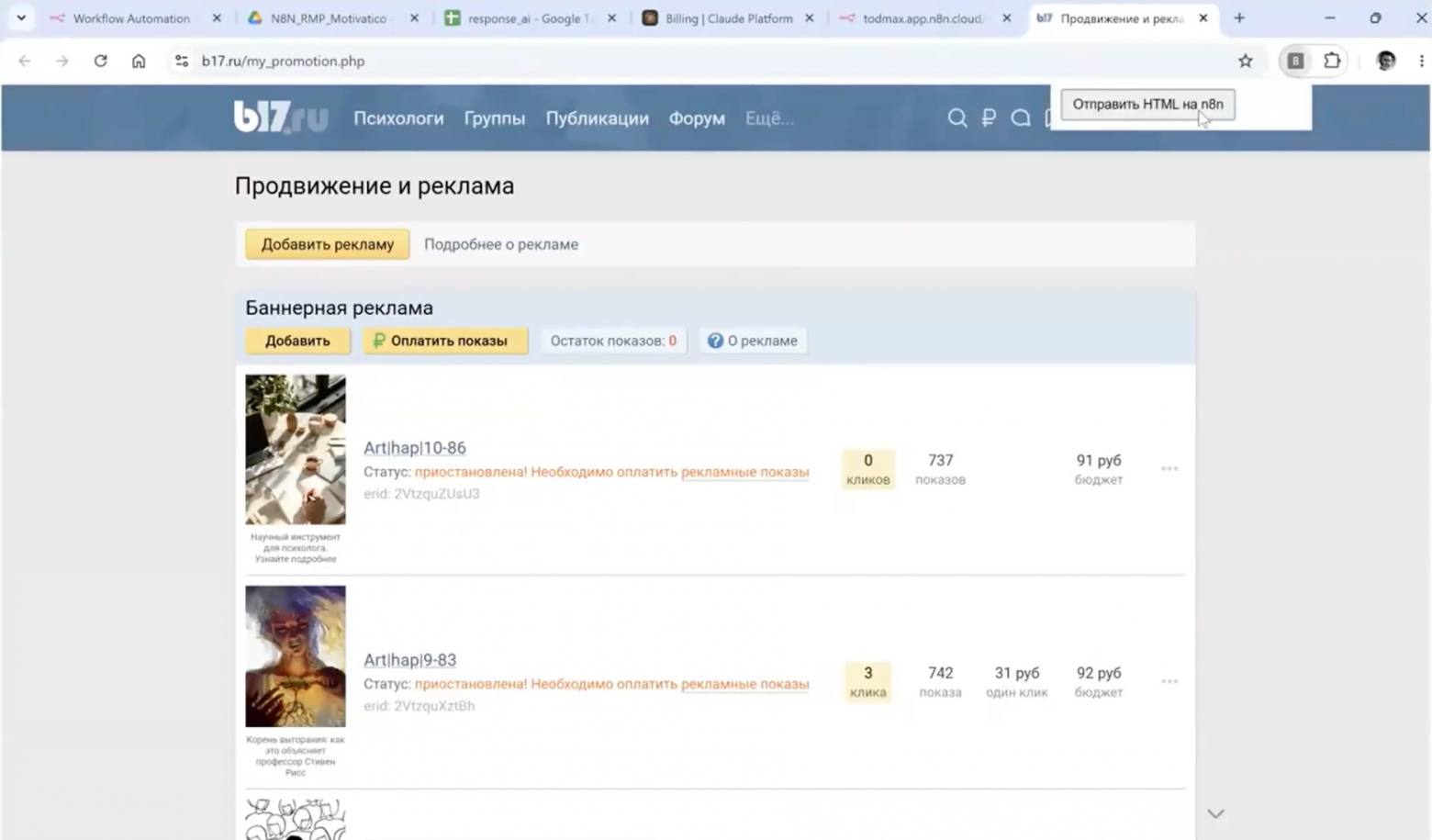Go back with browser back arrow
This screenshot has height=840, width=1432.
[25, 61]
